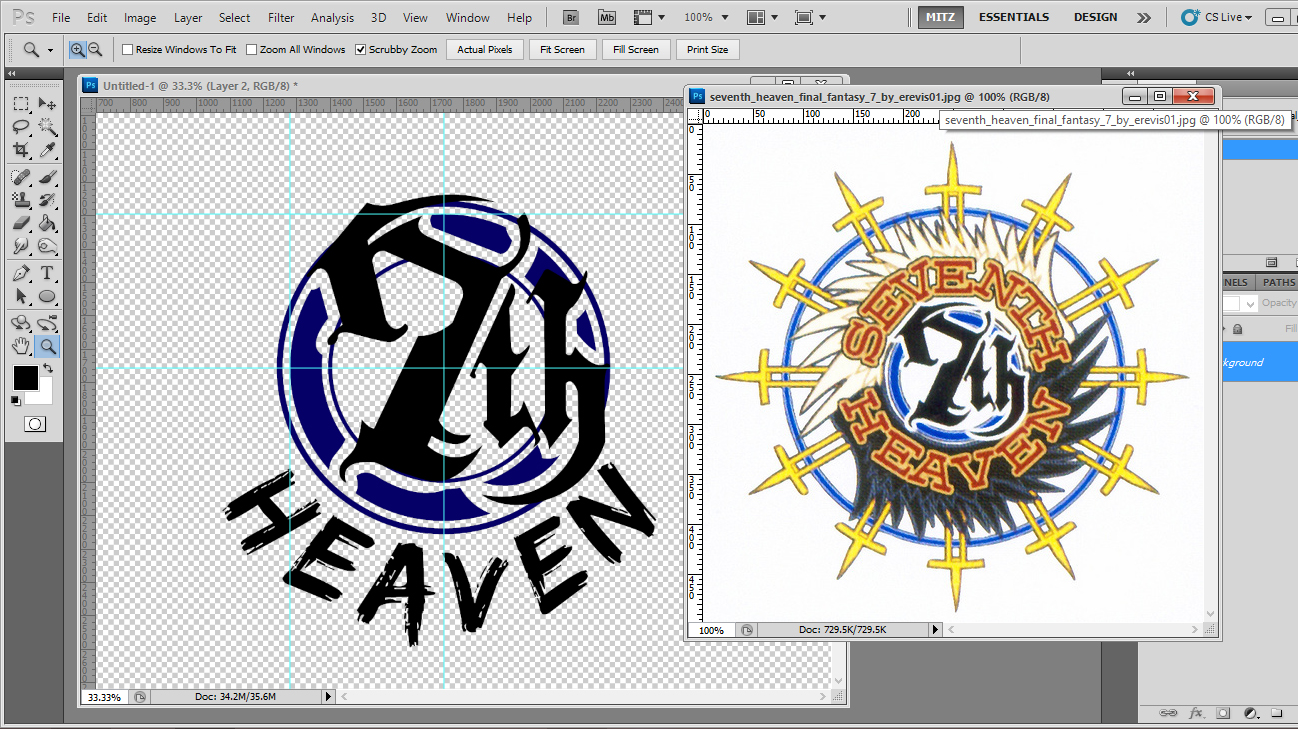The width and height of the screenshot is (1298, 729).
Task: Select the Ellipse shape tool
Action: (47, 296)
